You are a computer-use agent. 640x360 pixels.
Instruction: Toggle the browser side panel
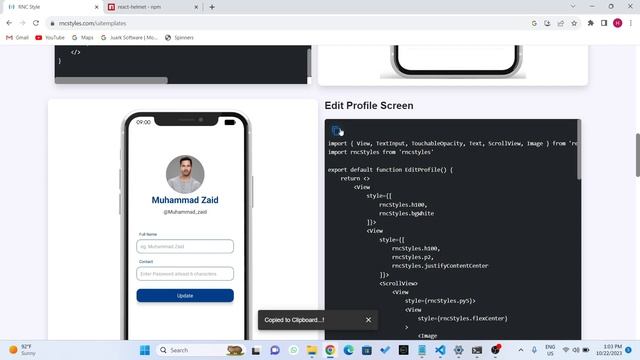tap(604, 23)
